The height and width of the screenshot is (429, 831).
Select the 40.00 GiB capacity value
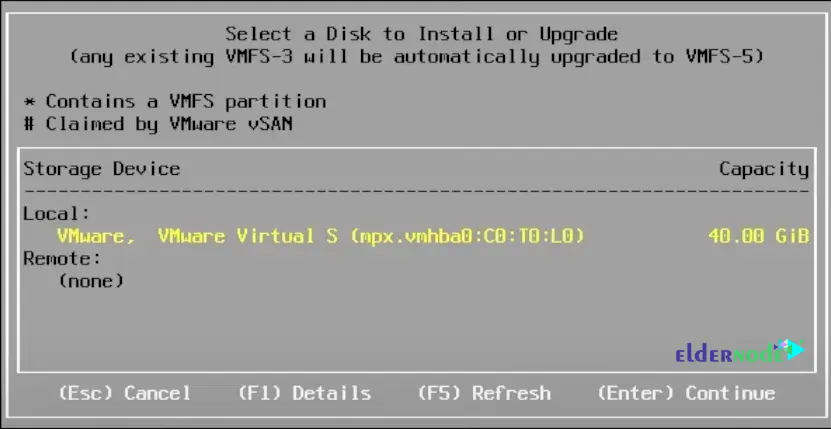758,236
